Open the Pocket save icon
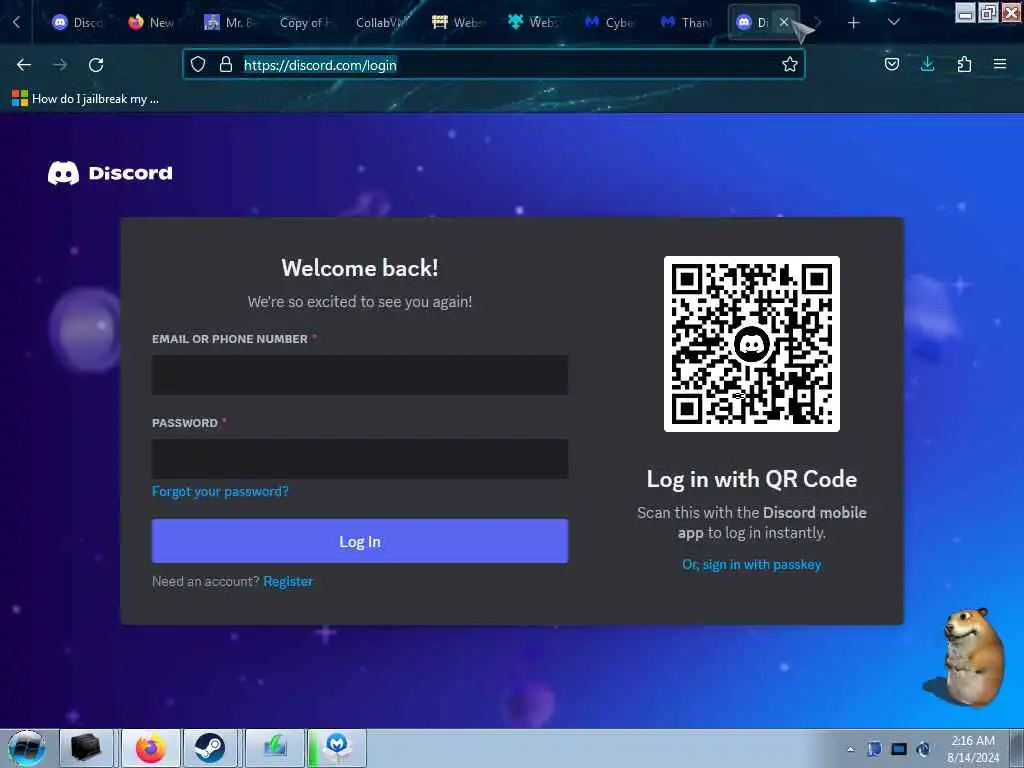 tap(891, 64)
